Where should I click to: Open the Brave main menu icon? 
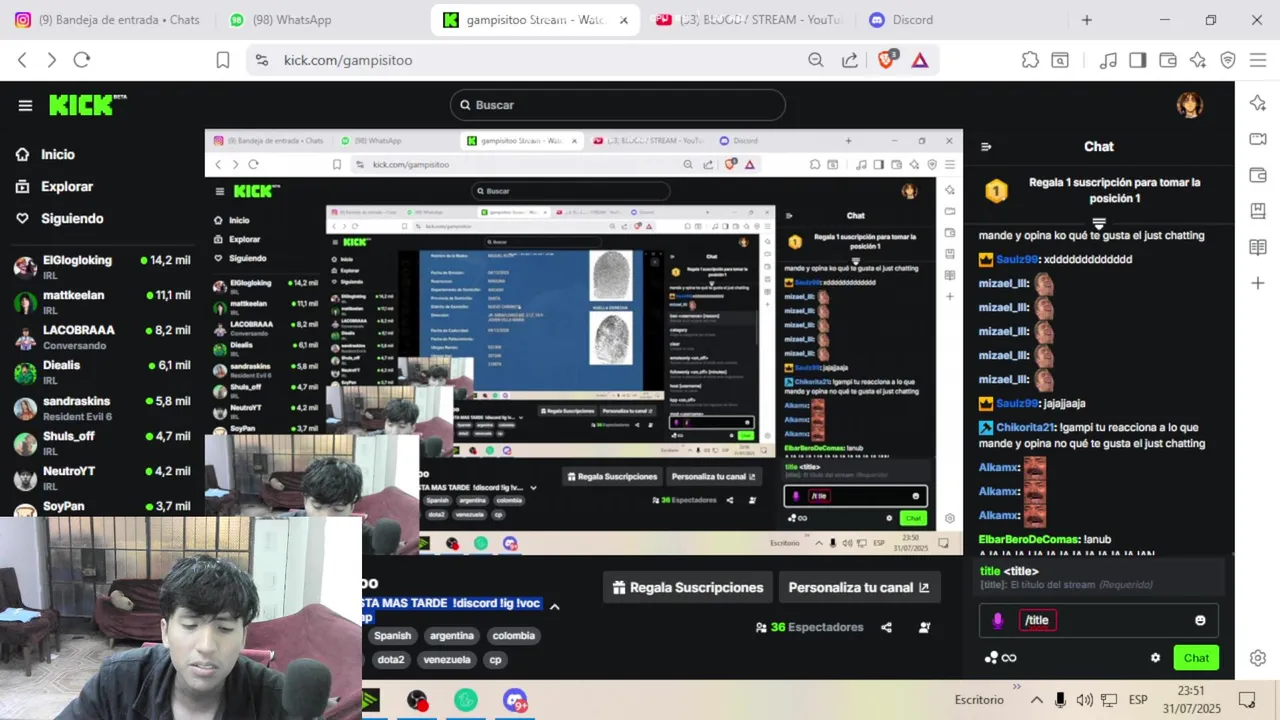coord(1258,60)
